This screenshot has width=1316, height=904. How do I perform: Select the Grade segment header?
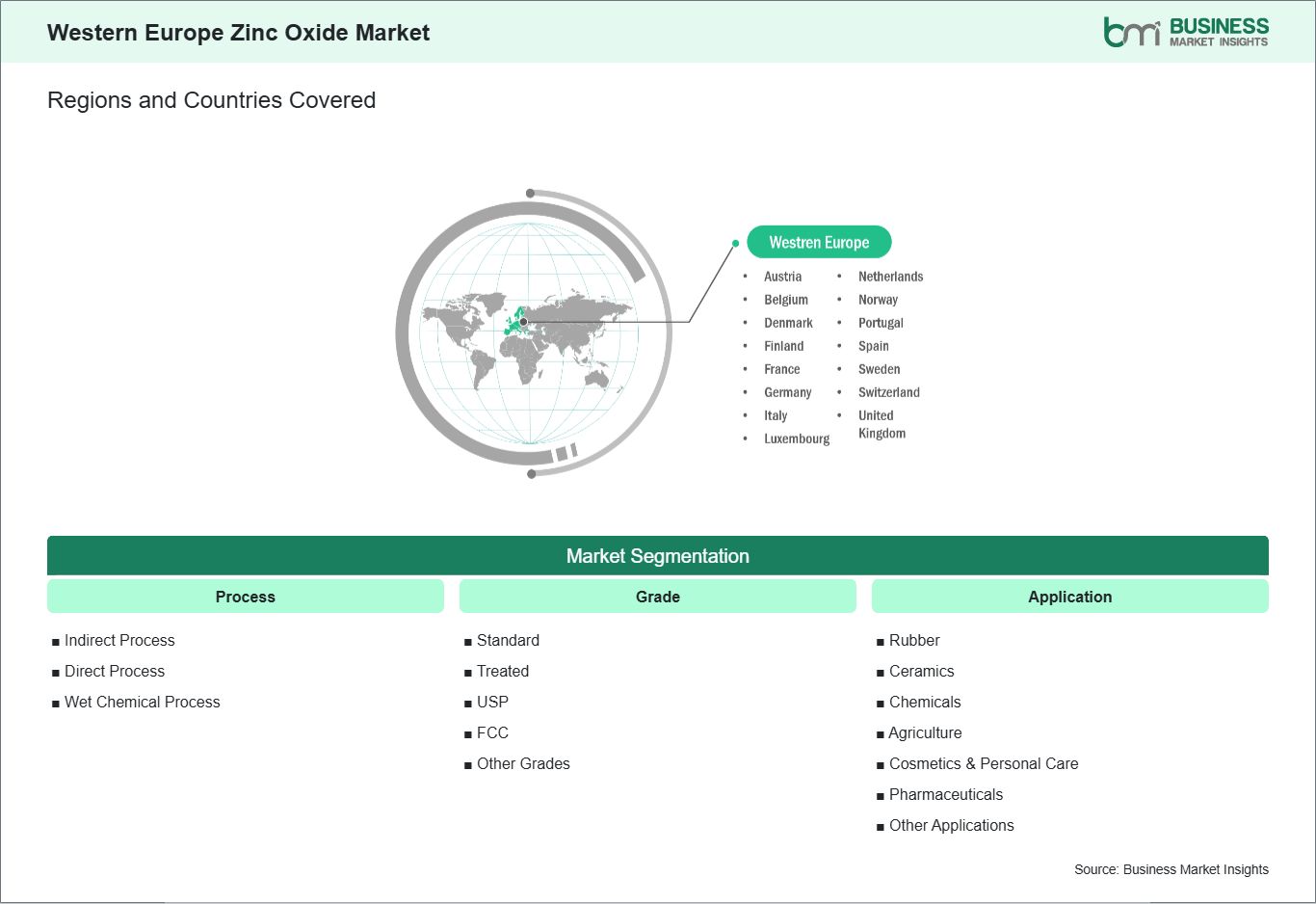pyautogui.click(x=658, y=597)
